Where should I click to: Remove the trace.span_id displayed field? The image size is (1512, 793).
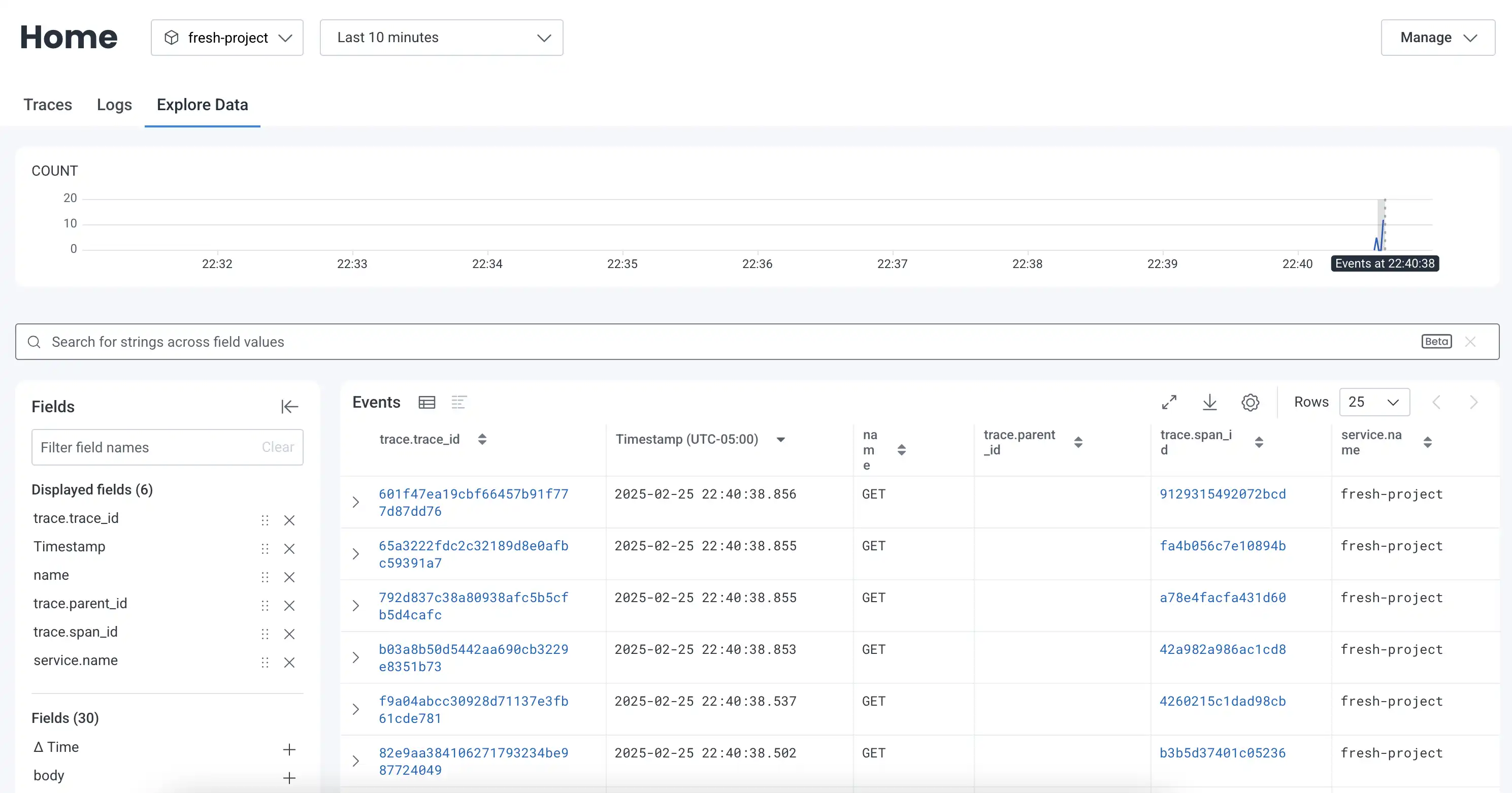pyautogui.click(x=290, y=632)
